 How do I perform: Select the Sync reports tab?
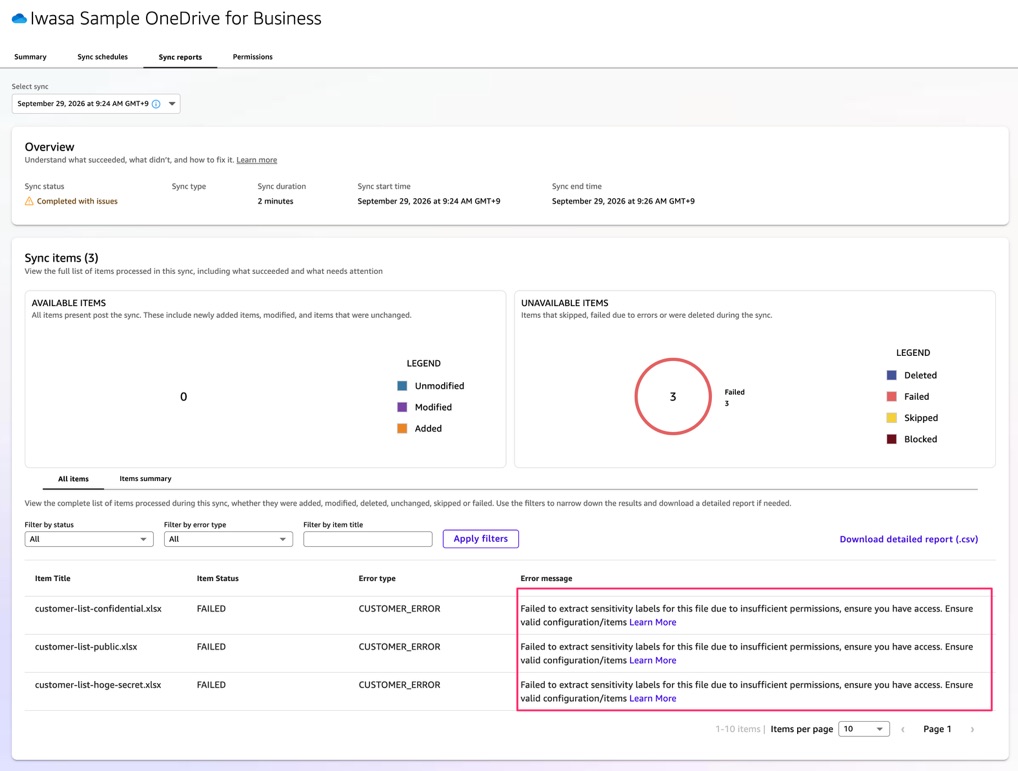click(x=180, y=57)
